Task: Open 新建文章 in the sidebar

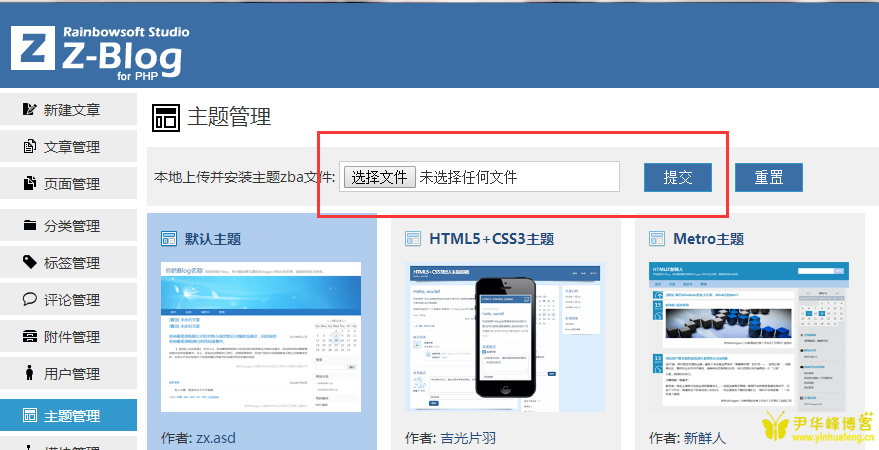Action: tap(68, 109)
